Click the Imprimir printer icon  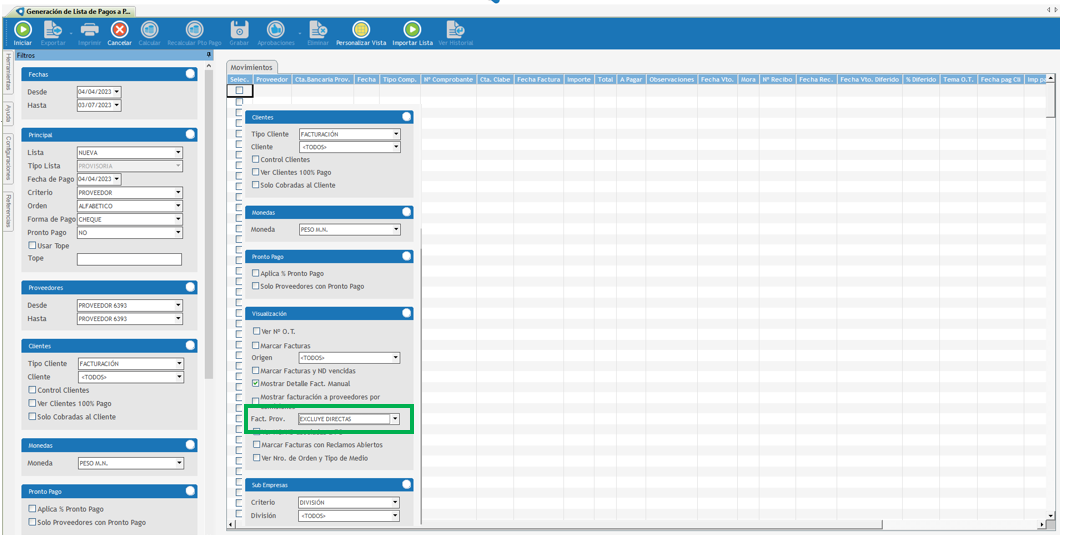pyautogui.click(x=90, y=30)
